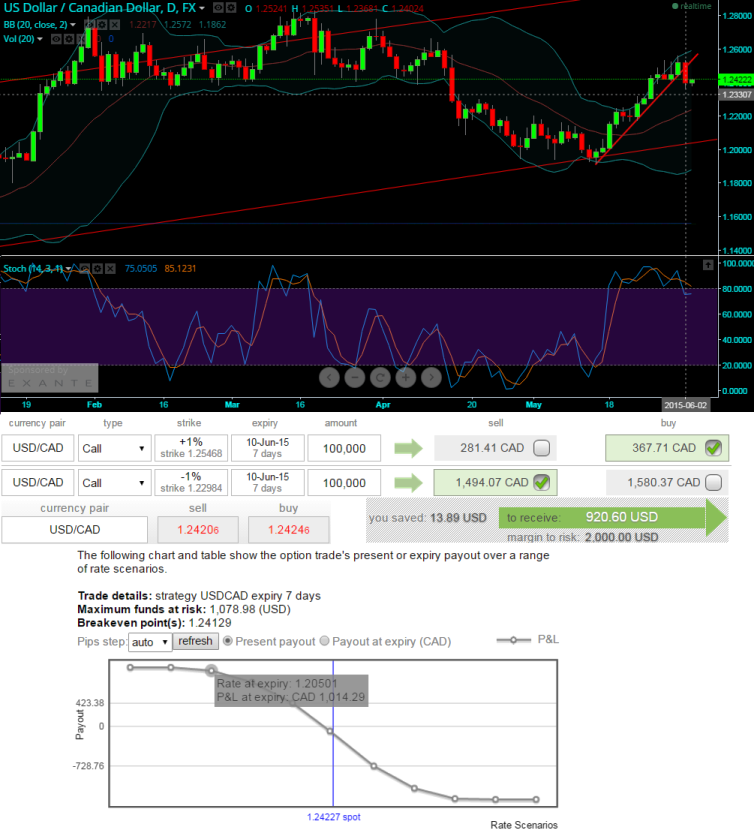
Task: Check sell 281.41 CAD checkbox
Action: [542, 448]
